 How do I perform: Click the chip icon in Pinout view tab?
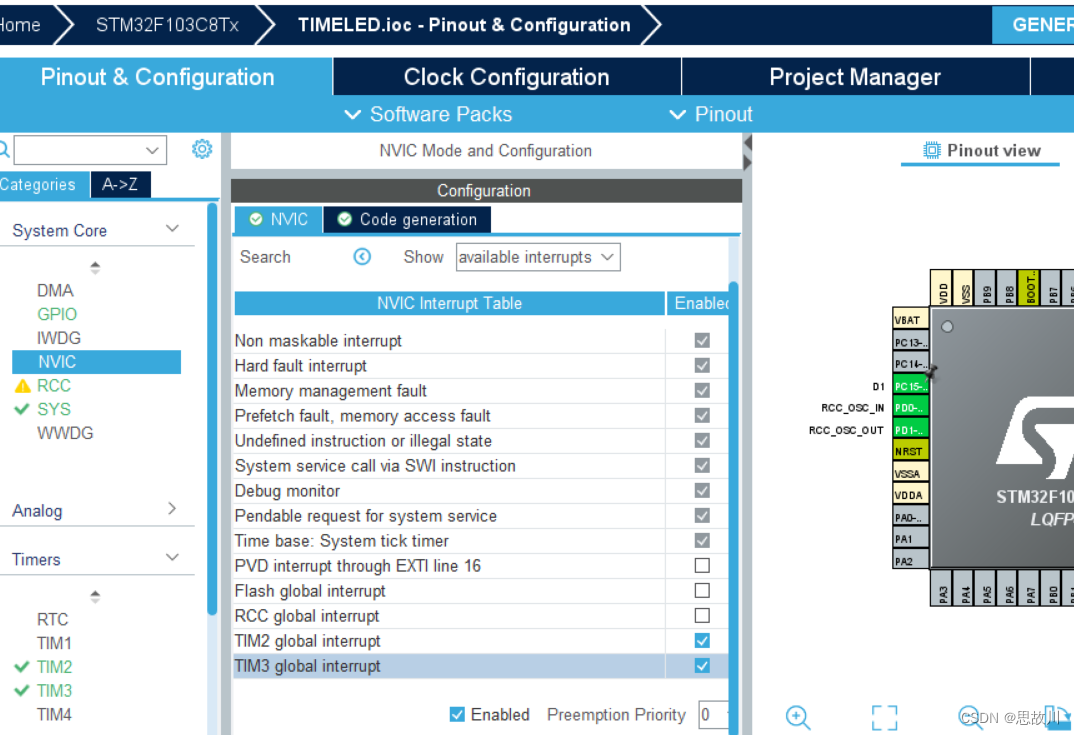tap(932, 150)
